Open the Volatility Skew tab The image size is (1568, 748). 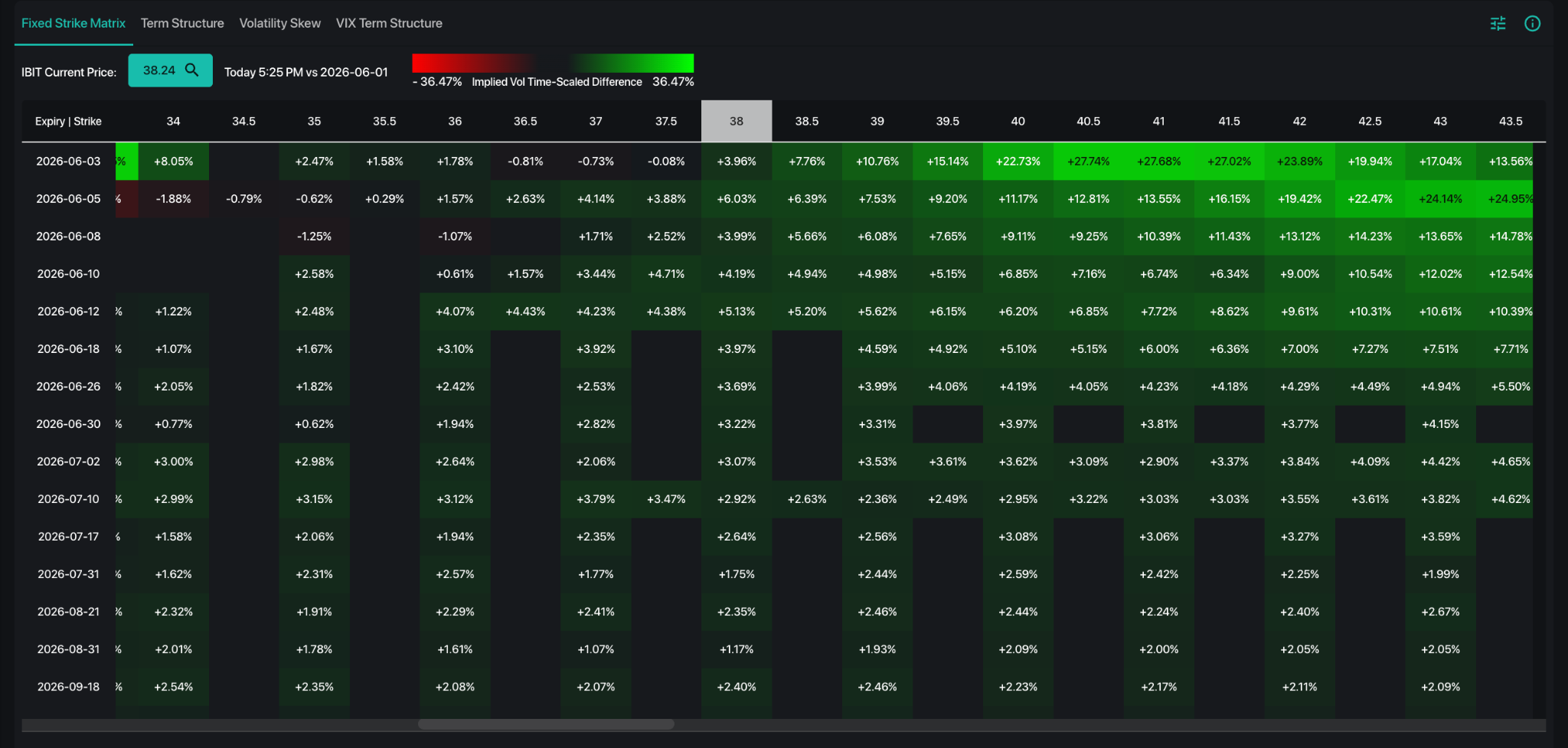[x=280, y=23]
